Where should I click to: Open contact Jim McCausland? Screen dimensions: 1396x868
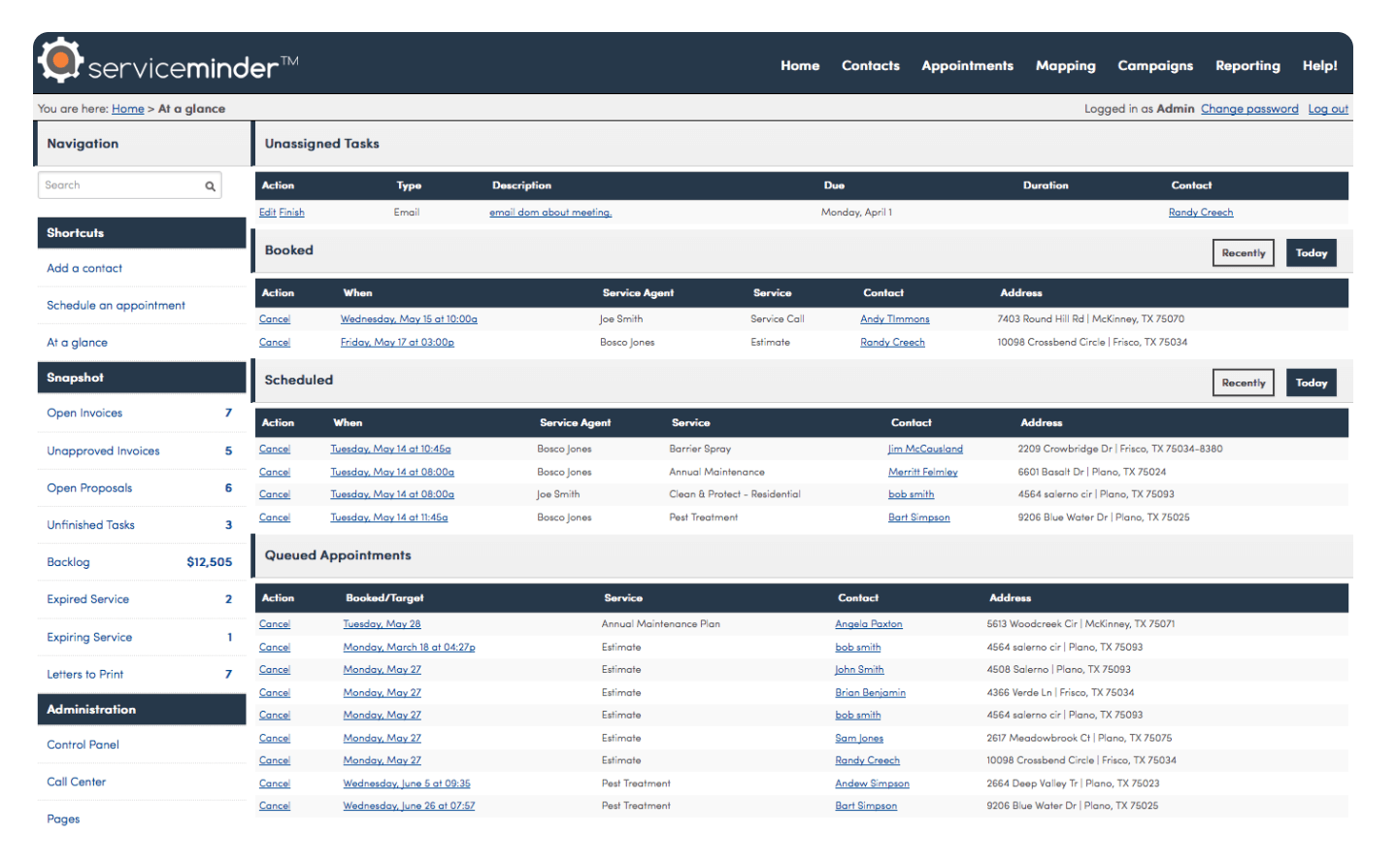point(925,450)
